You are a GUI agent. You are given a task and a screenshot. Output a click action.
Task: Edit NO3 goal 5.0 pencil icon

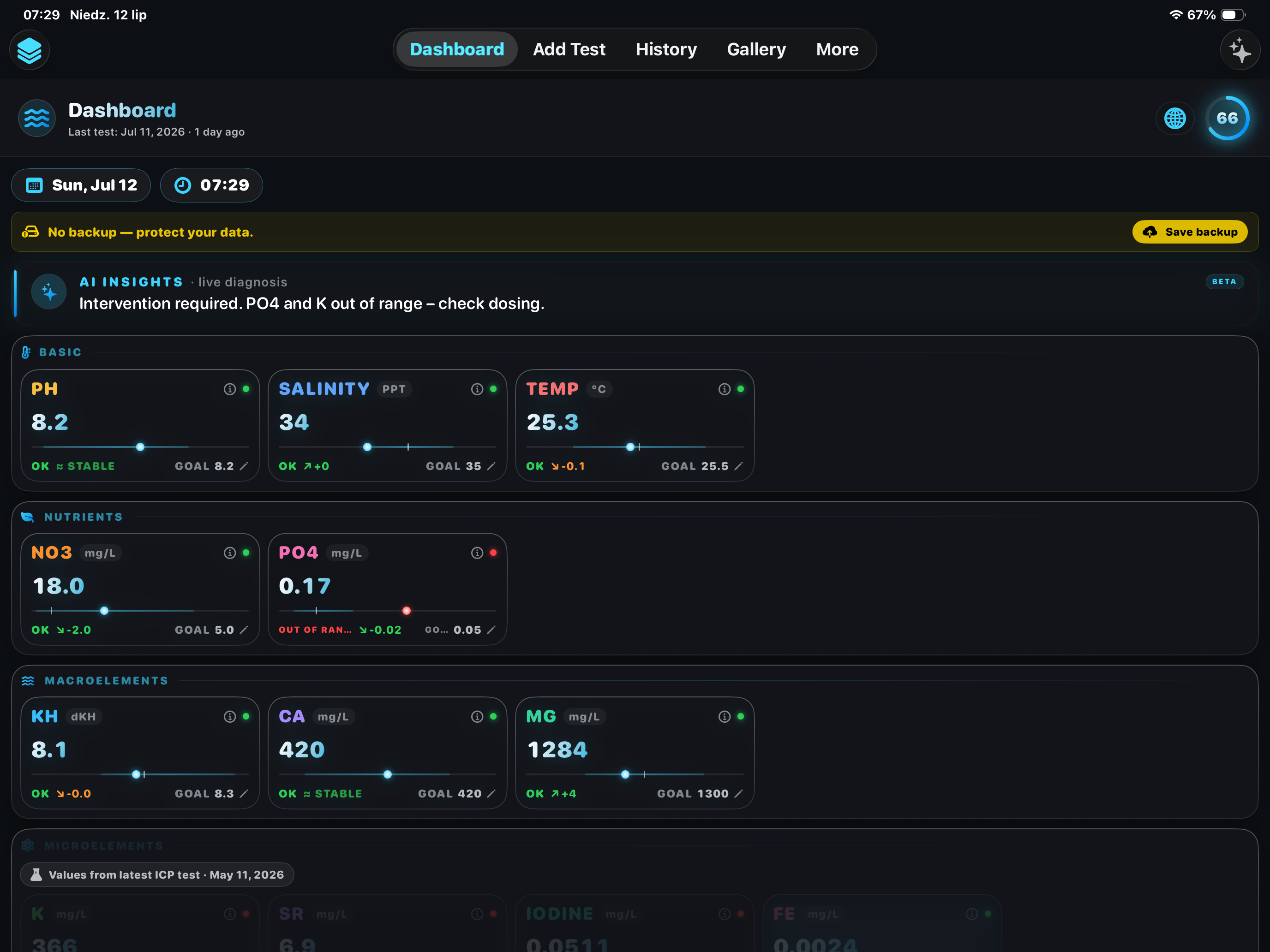point(244,630)
